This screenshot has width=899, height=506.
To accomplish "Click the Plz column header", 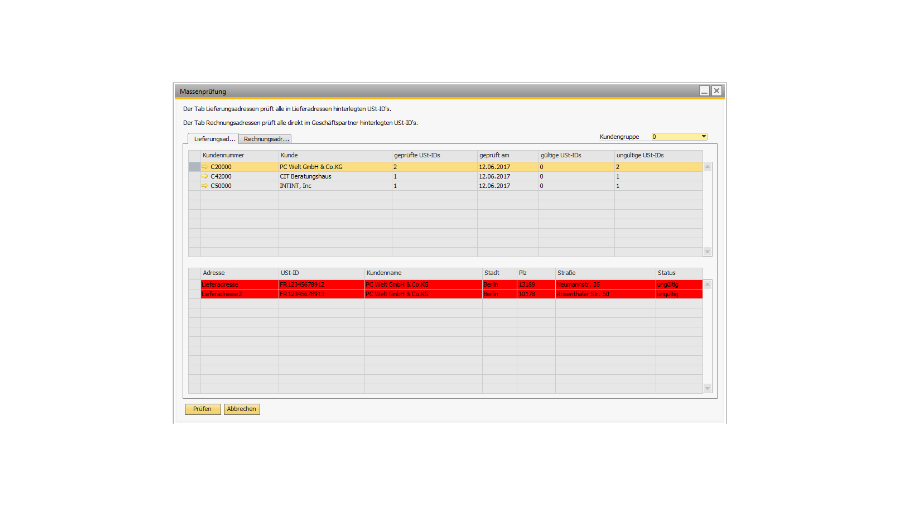I will pyautogui.click(x=536, y=273).
